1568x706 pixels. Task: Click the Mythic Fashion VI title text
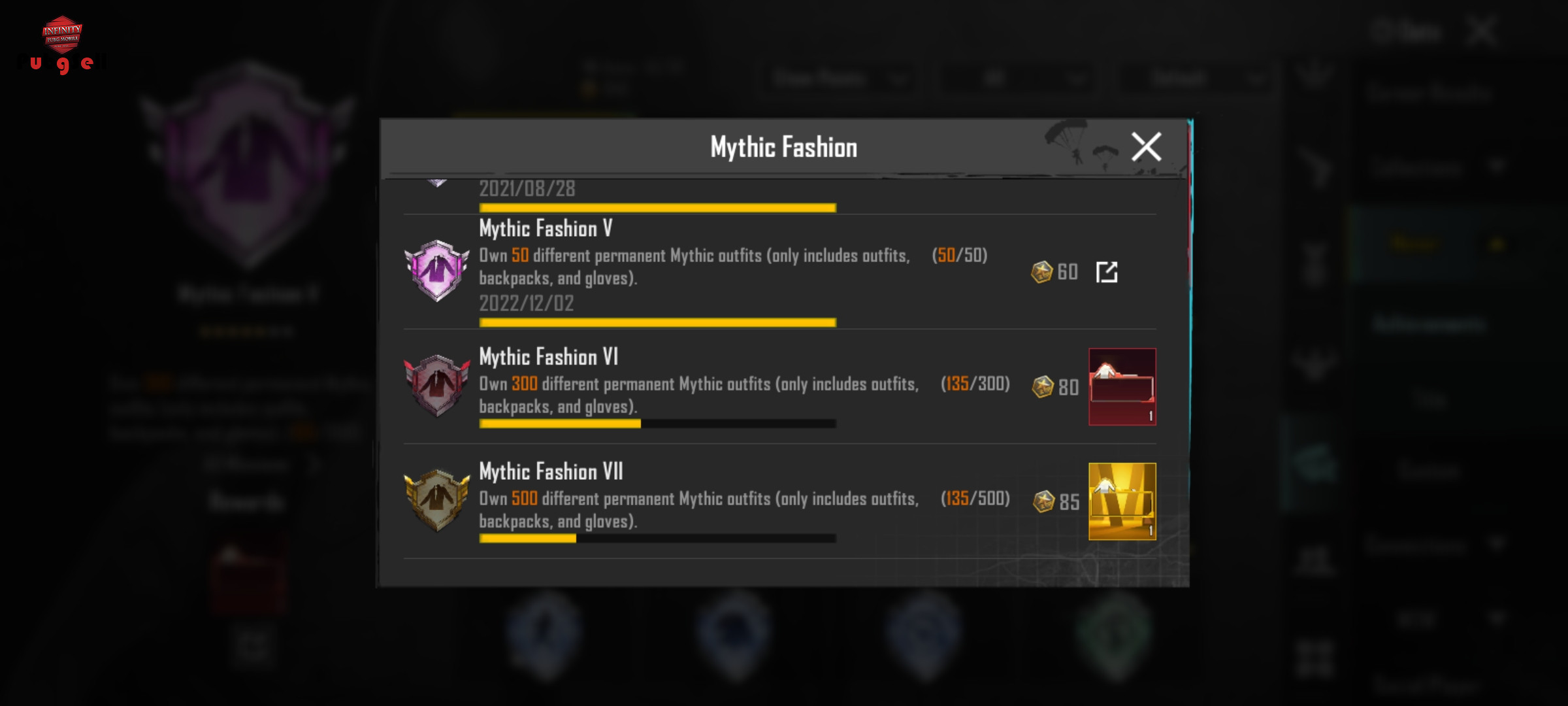click(x=548, y=357)
